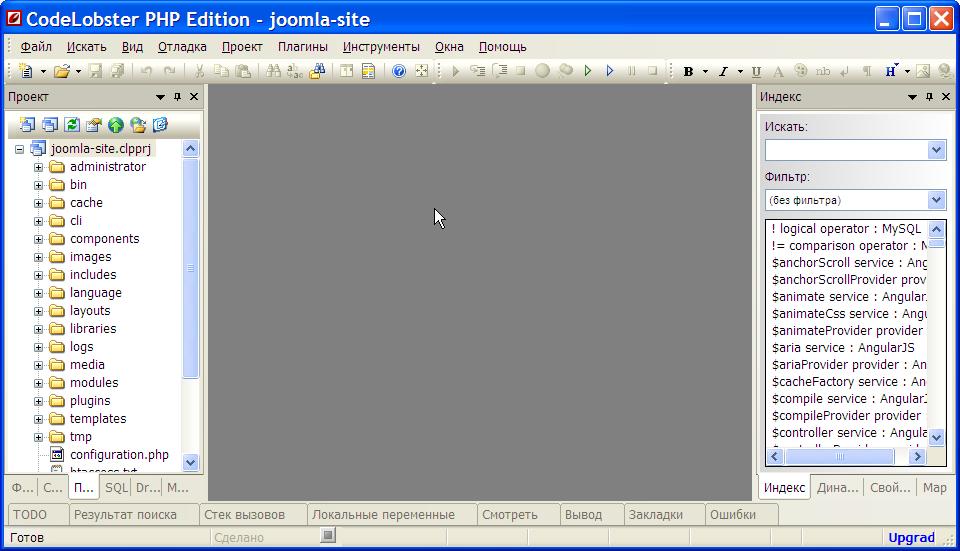
Task: Select the configuration.php file
Action: point(119,455)
